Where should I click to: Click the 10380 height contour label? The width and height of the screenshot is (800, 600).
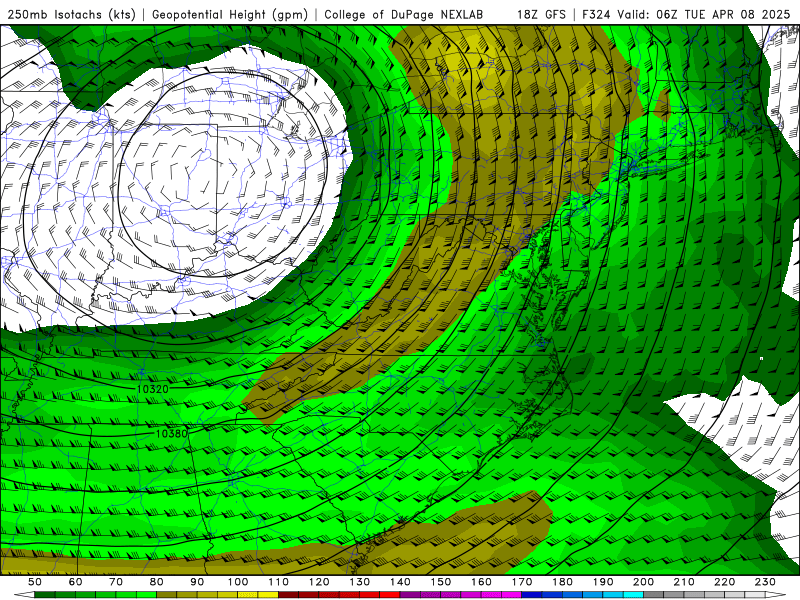(x=171, y=434)
